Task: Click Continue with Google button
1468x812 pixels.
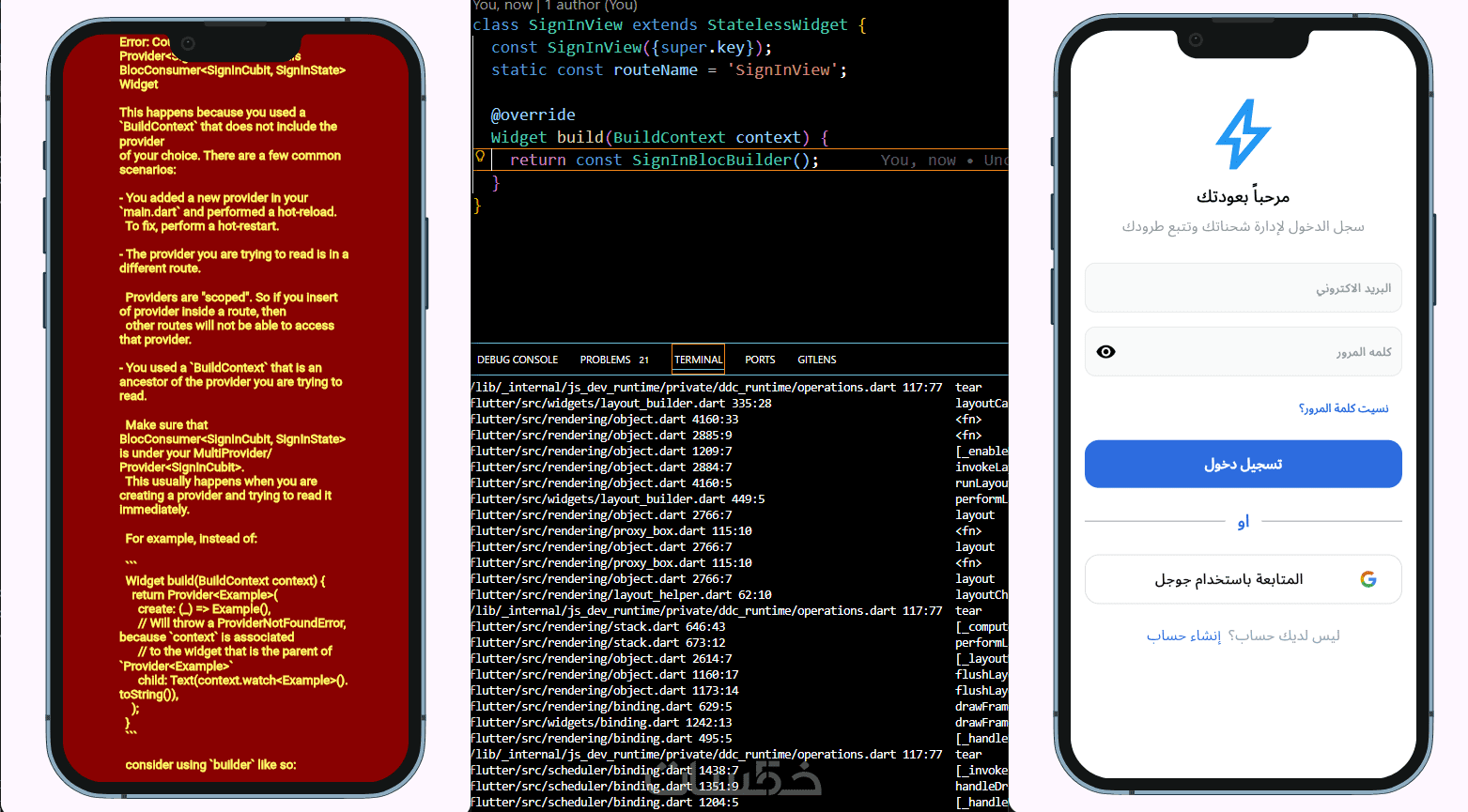Action: click(x=1243, y=579)
